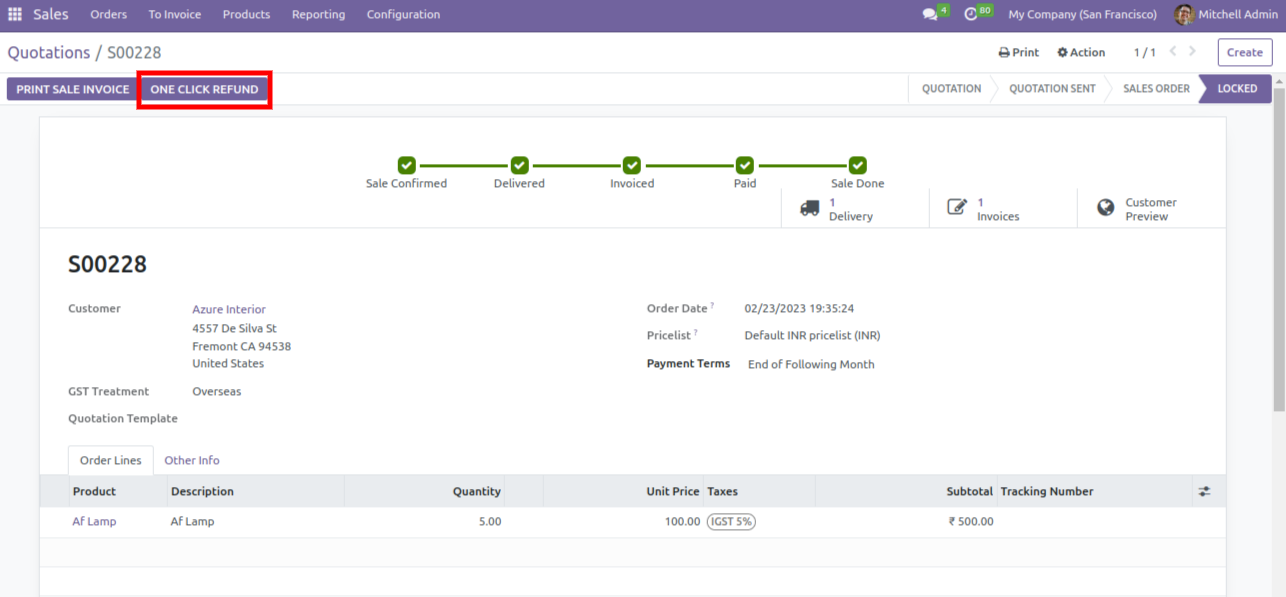The width and height of the screenshot is (1286, 597).
Task: Open the Action dropdown menu
Action: [x=1081, y=53]
